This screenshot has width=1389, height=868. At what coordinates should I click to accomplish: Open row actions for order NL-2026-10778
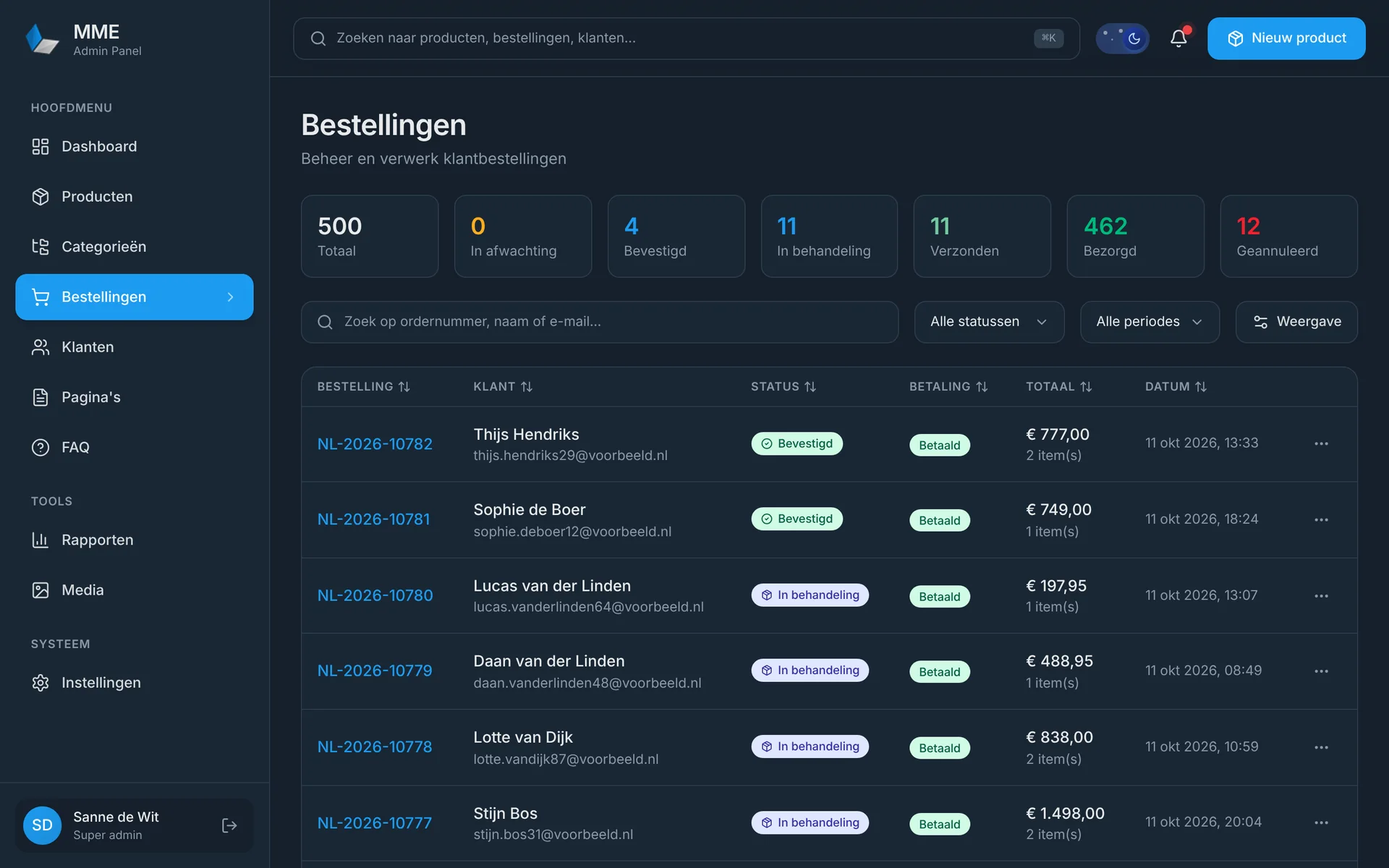click(1321, 746)
